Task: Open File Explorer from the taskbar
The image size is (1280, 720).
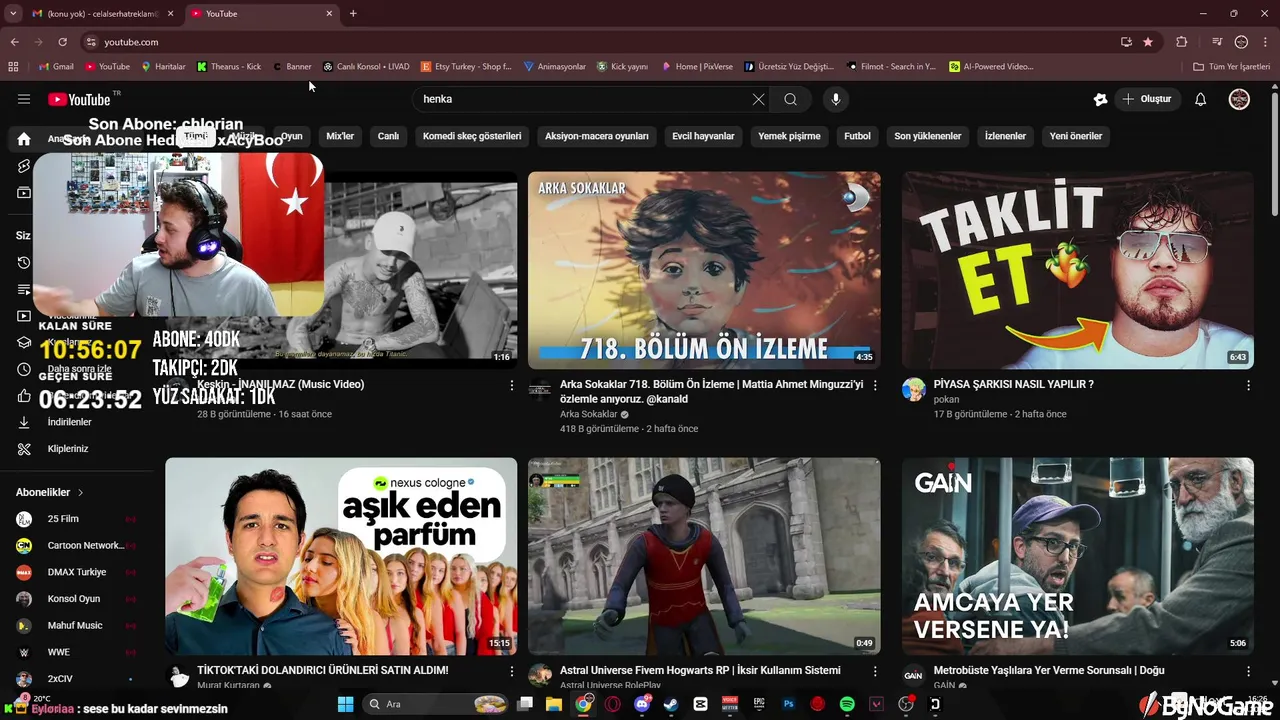Action: coord(554,704)
